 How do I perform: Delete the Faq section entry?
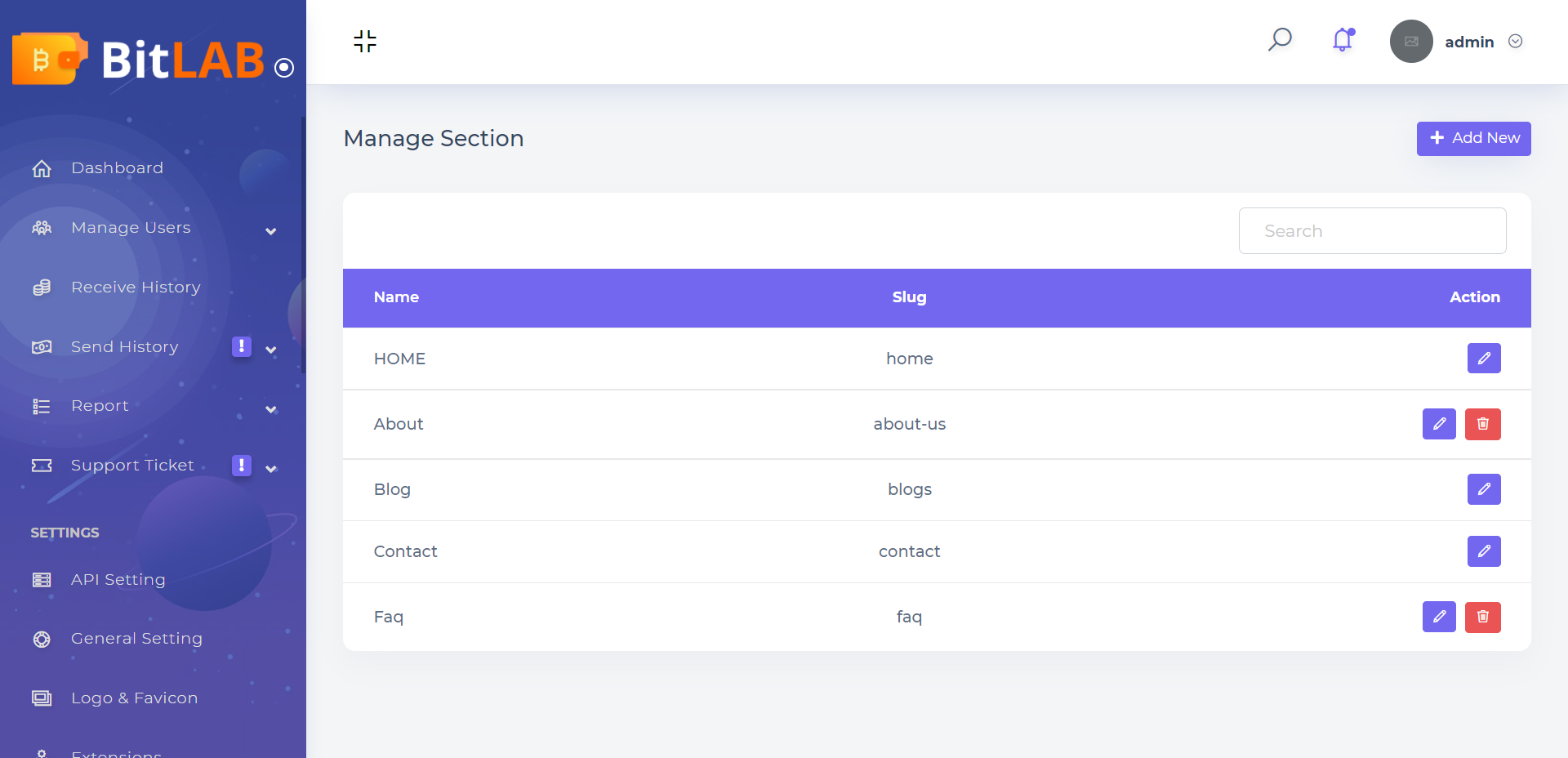[x=1482, y=617]
